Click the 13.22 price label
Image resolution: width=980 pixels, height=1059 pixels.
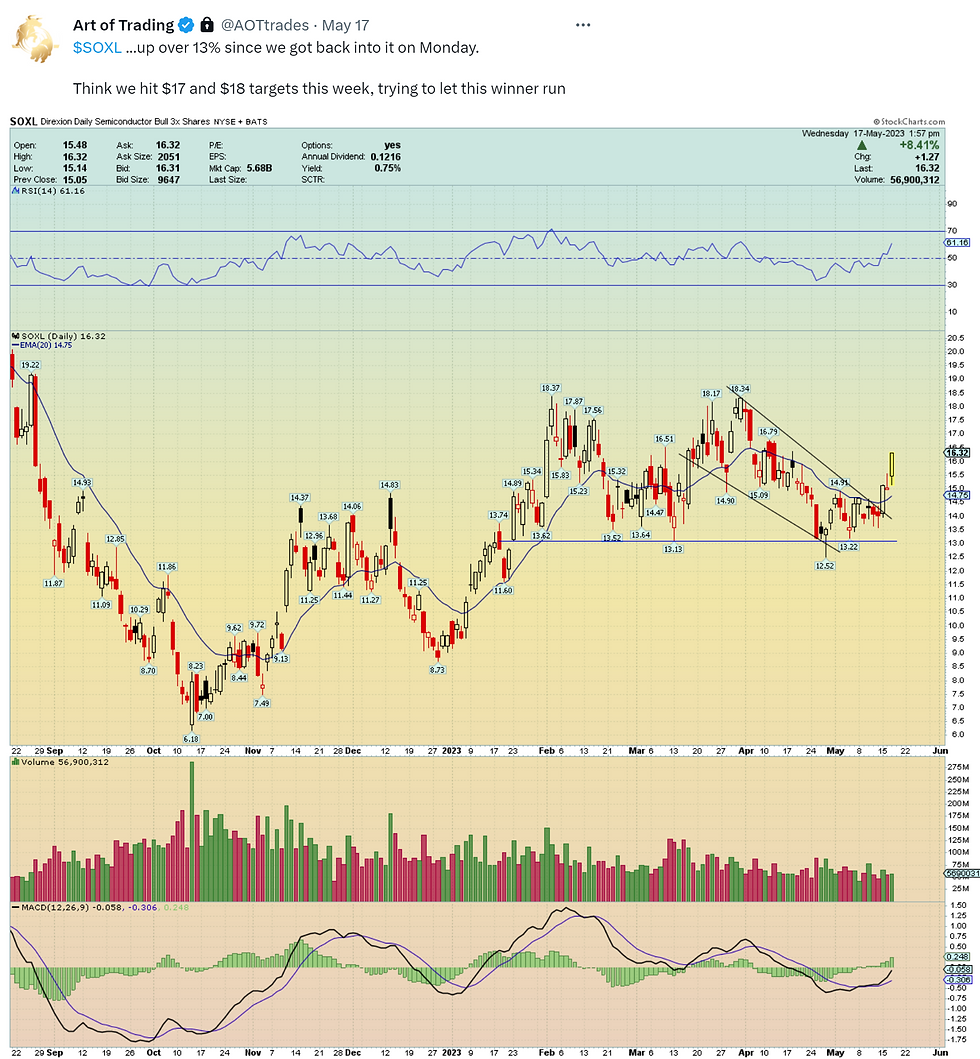coord(848,547)
